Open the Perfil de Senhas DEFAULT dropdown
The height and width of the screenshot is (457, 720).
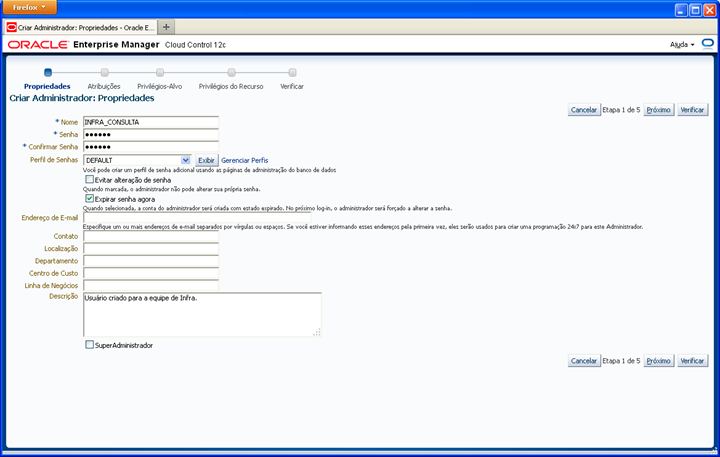137,160
